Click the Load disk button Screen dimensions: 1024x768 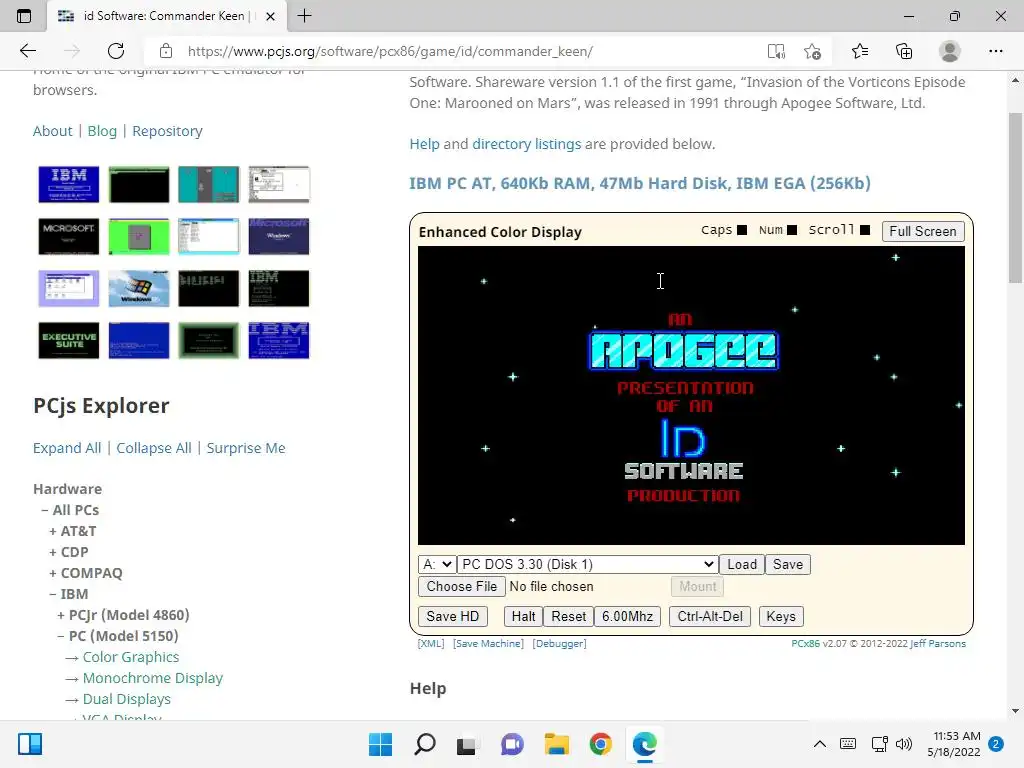(x=742, y=564)
